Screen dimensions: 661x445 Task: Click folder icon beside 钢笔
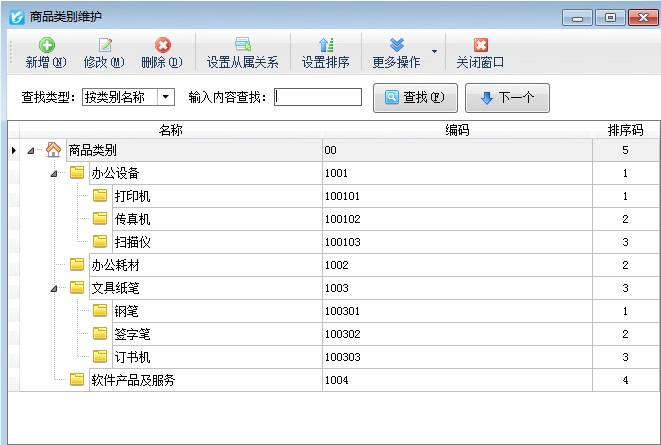(x=100, y=311)
